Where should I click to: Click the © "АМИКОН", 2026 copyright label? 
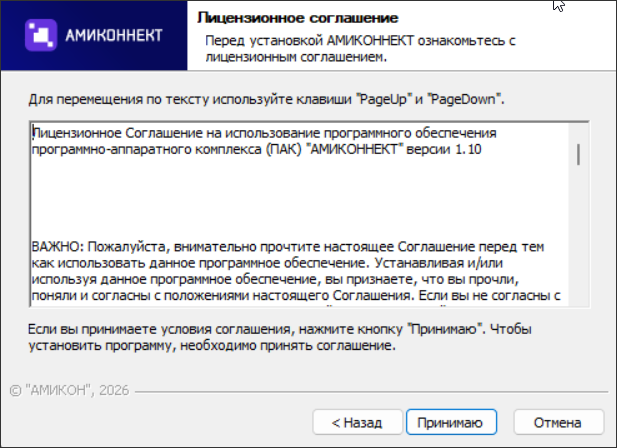tap(68, 388)
